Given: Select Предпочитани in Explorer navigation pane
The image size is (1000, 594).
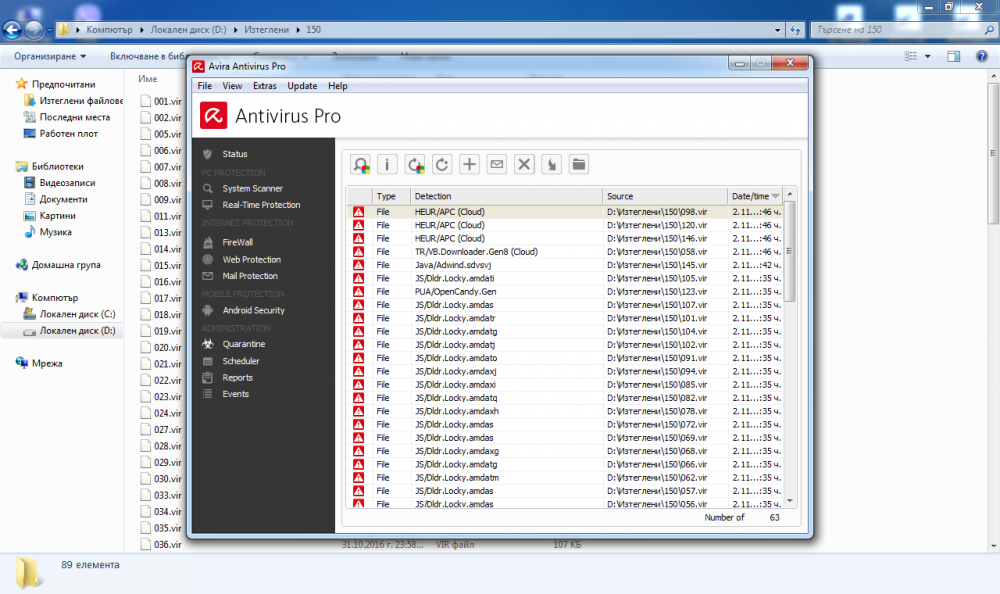Looking at the screenshot, I should tap(63, 84).
